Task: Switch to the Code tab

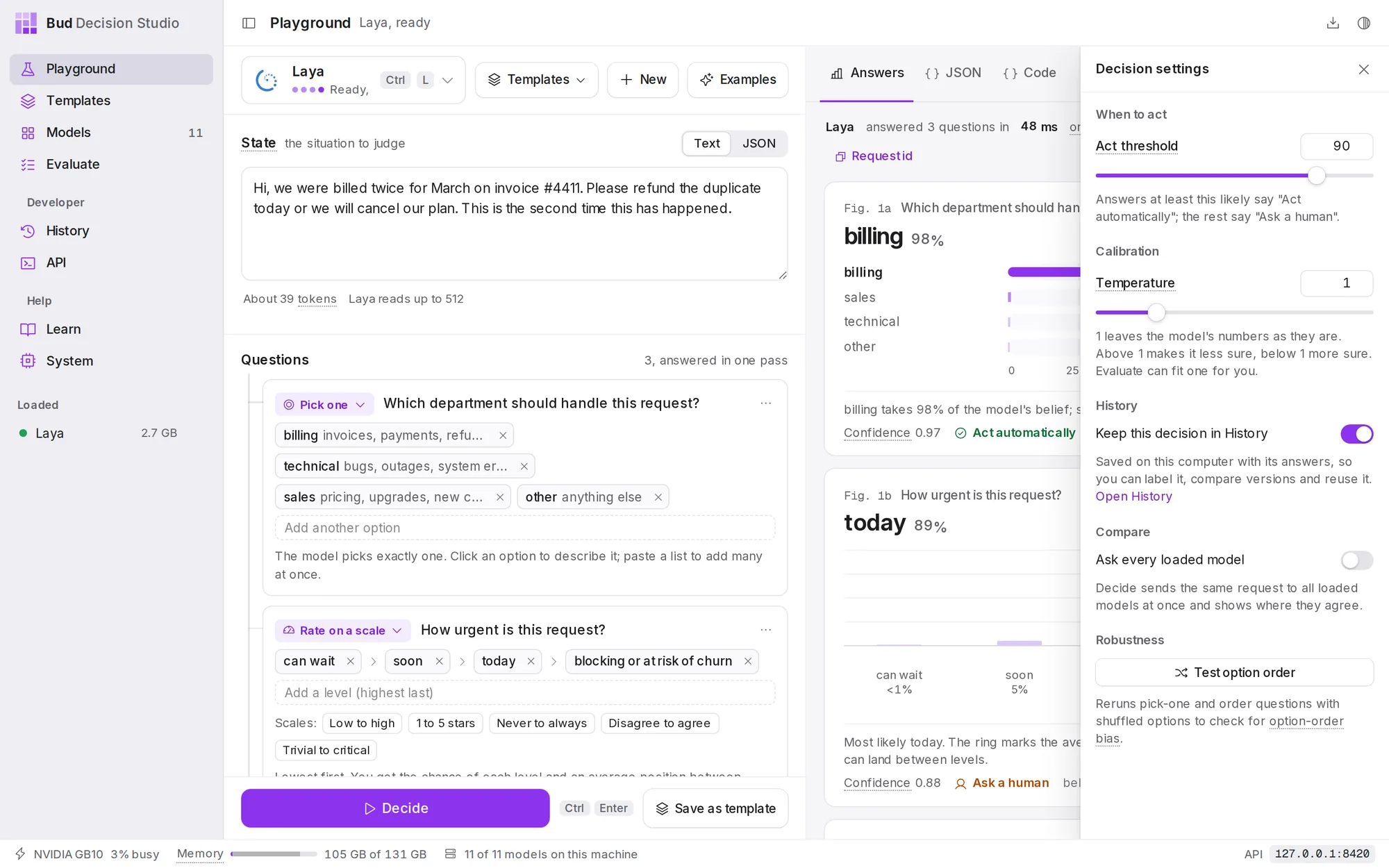Action: (x=1029, y=73)
